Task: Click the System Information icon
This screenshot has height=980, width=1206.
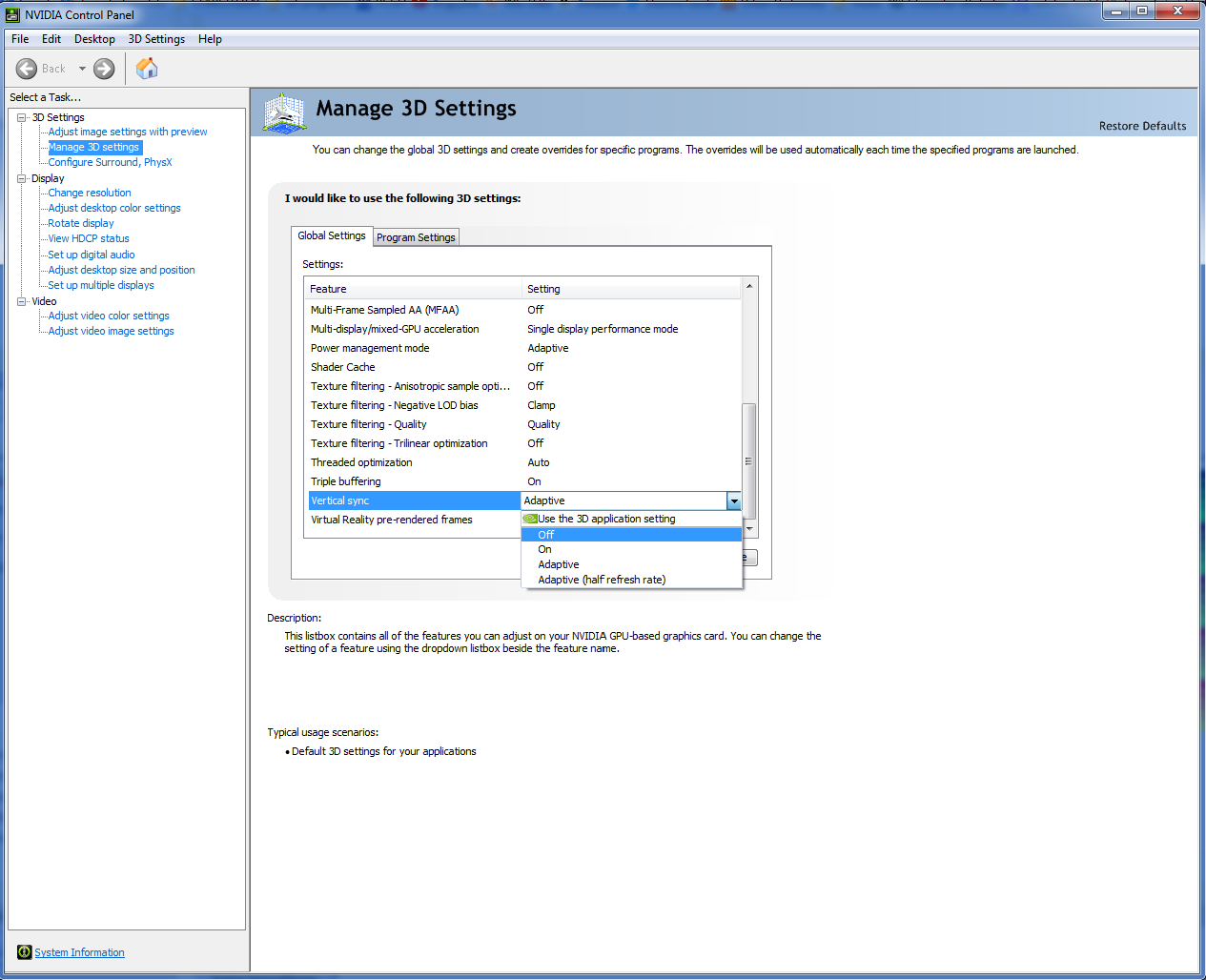Action: tap(25, 951)
